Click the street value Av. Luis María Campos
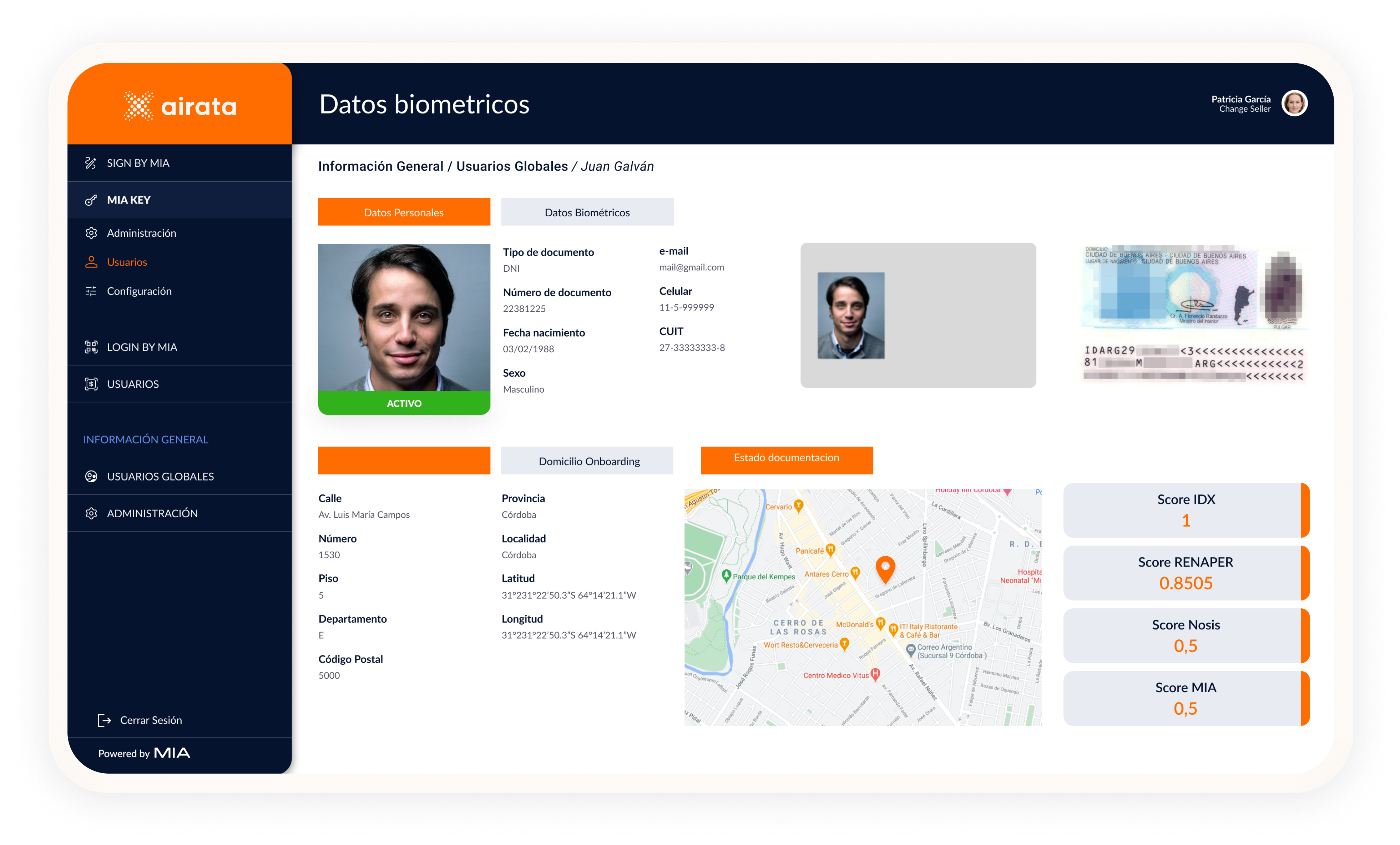 [364, 515]
